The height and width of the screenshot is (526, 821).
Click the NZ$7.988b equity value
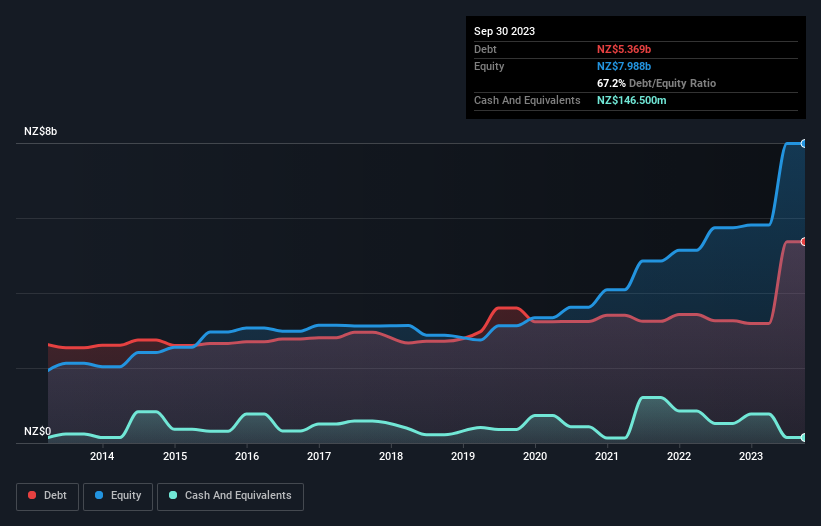pyautogui.click(x=624, y=66)
